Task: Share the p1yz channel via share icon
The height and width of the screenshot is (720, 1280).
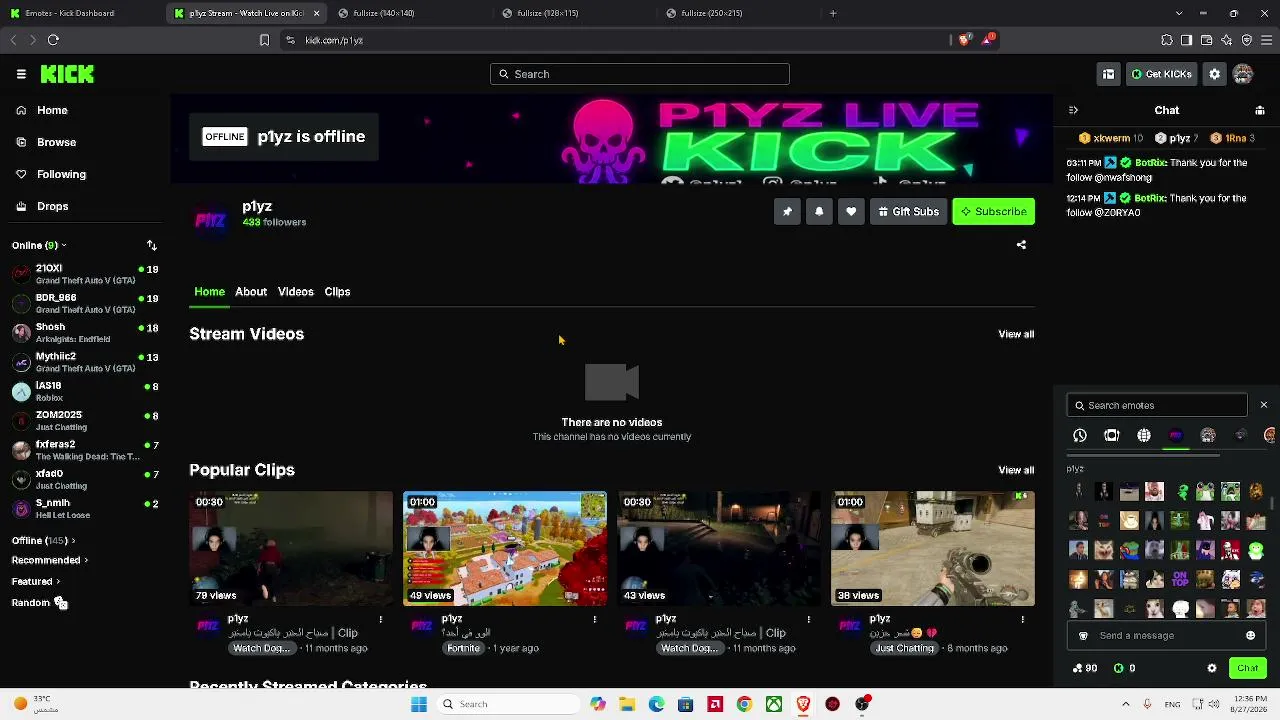Action: [1021, 245]
